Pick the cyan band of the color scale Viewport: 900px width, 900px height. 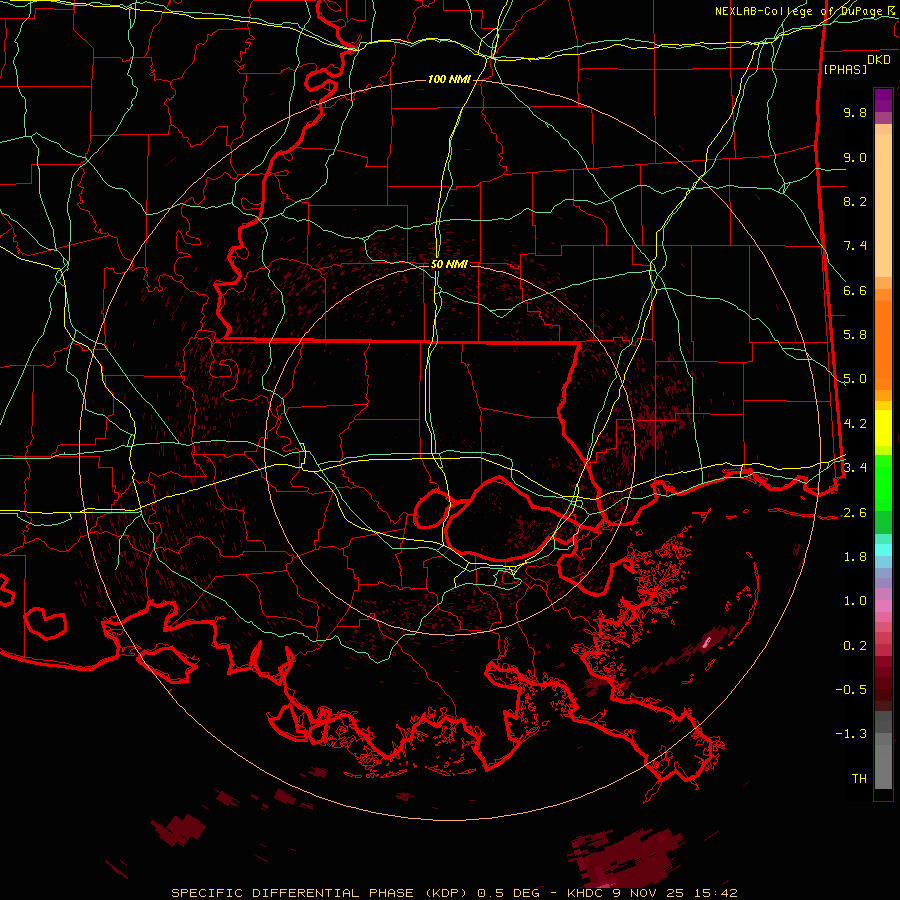(x=883, y=550)
